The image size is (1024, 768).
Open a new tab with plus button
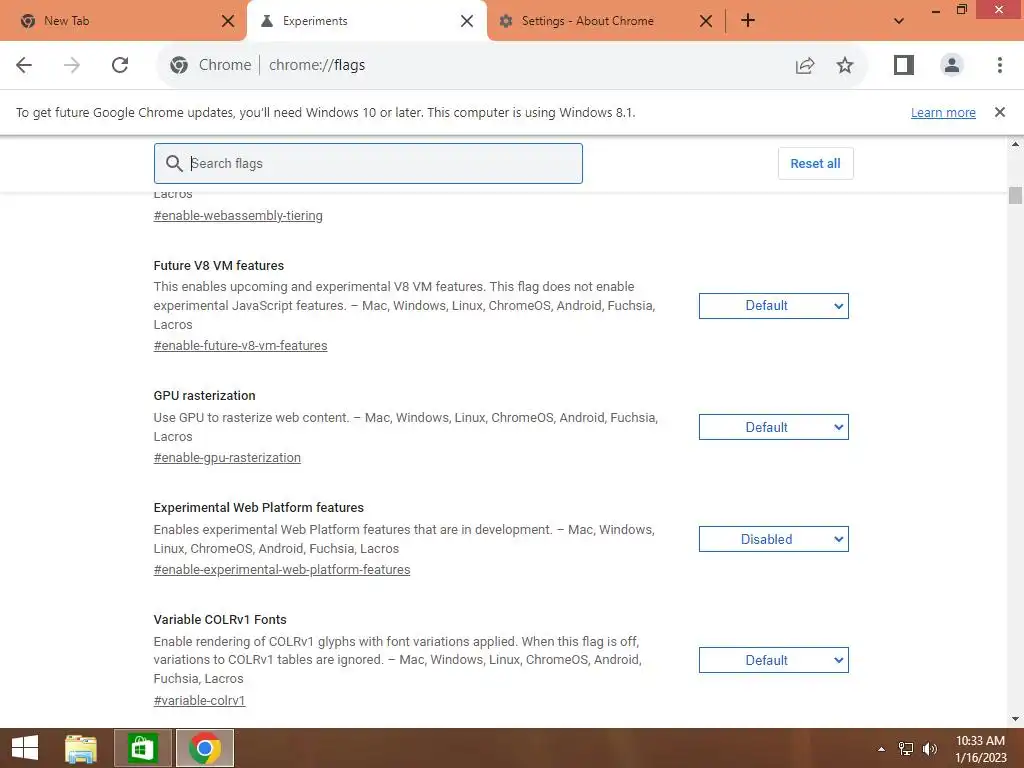pos(748,21)
